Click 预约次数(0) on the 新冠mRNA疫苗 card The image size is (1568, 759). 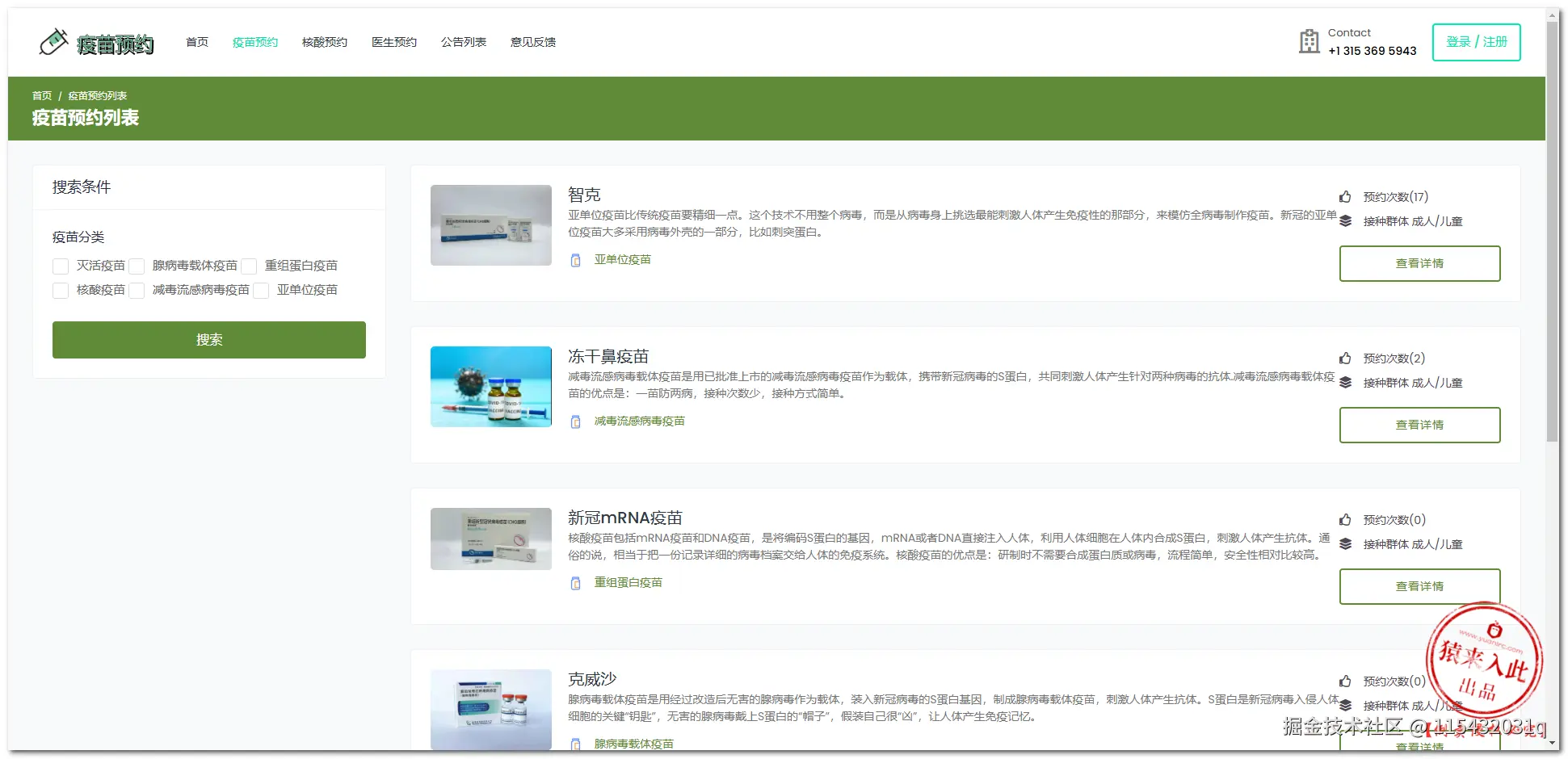[x=1394, y=520]
